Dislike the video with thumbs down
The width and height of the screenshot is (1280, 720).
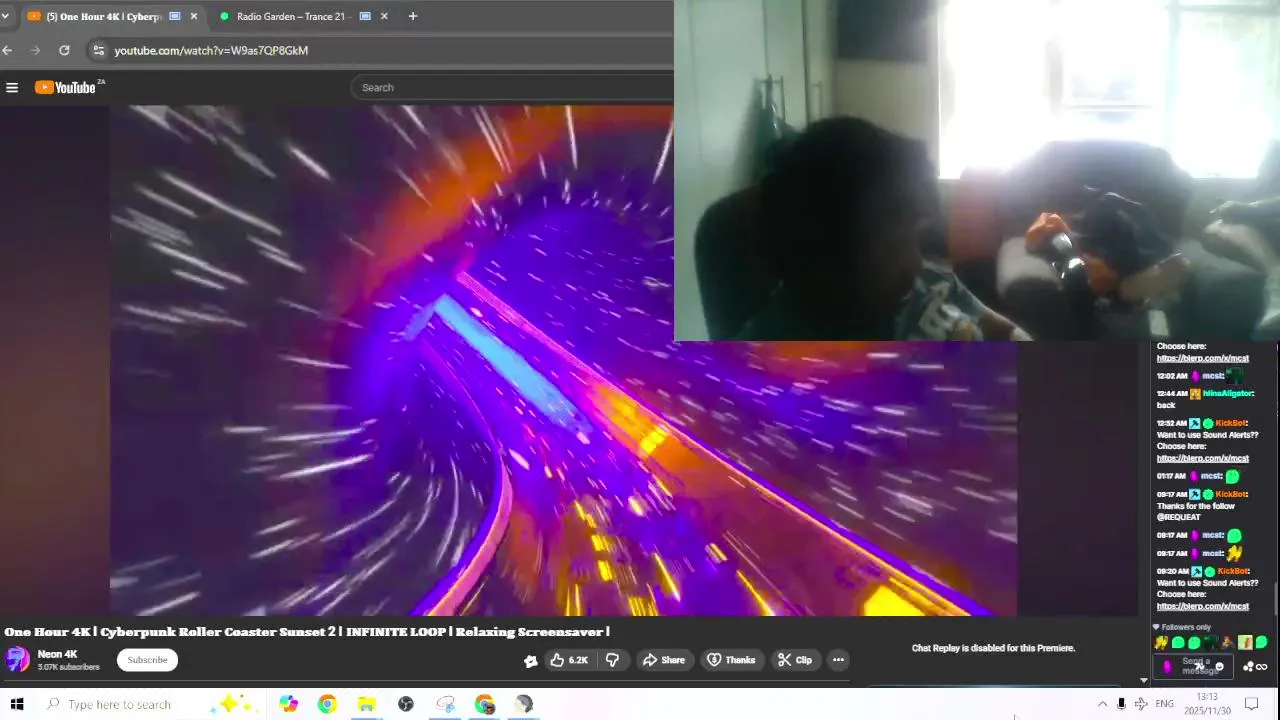coord(612,660)
